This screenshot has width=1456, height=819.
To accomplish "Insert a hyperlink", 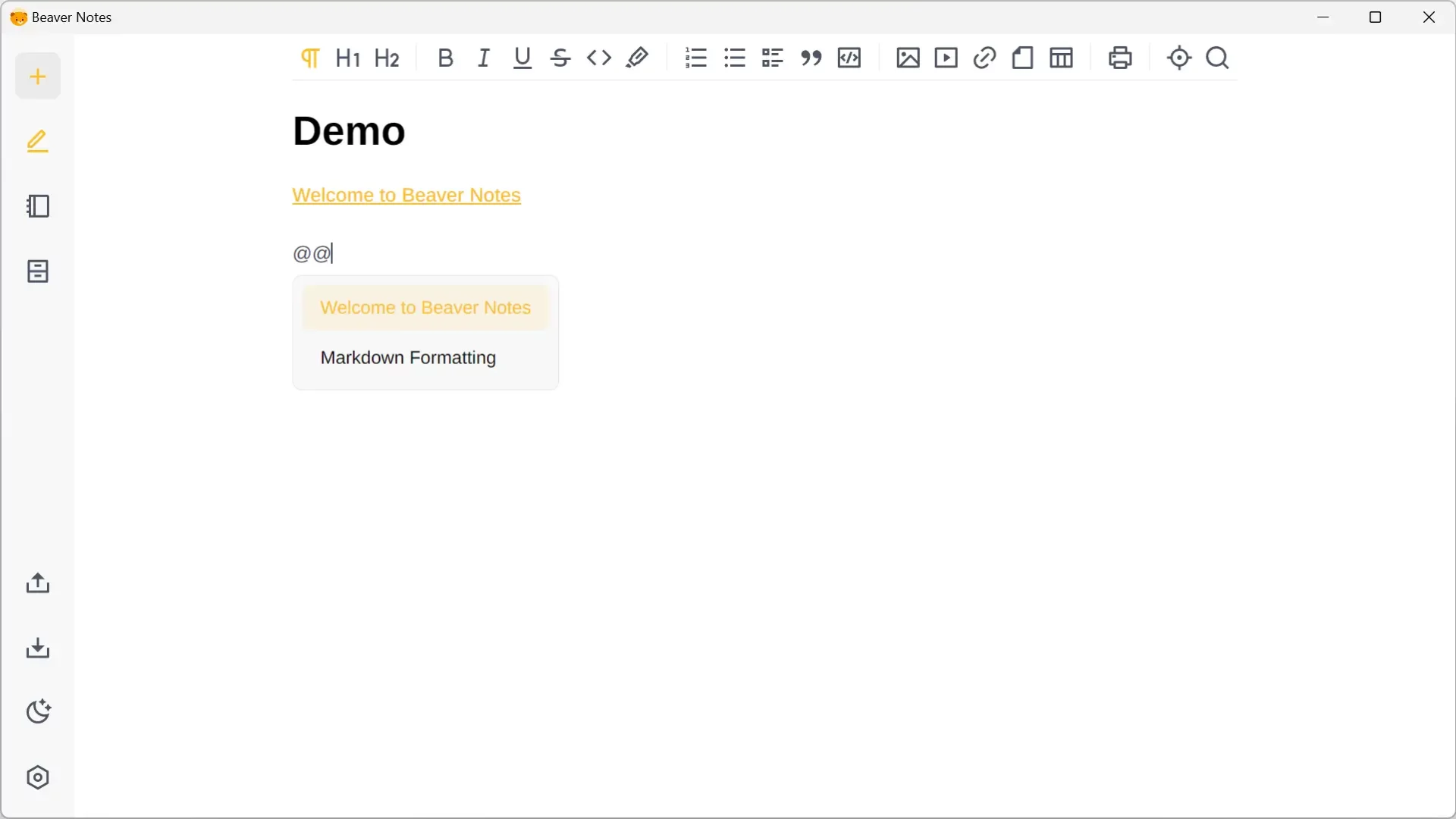I will point(984,58).
